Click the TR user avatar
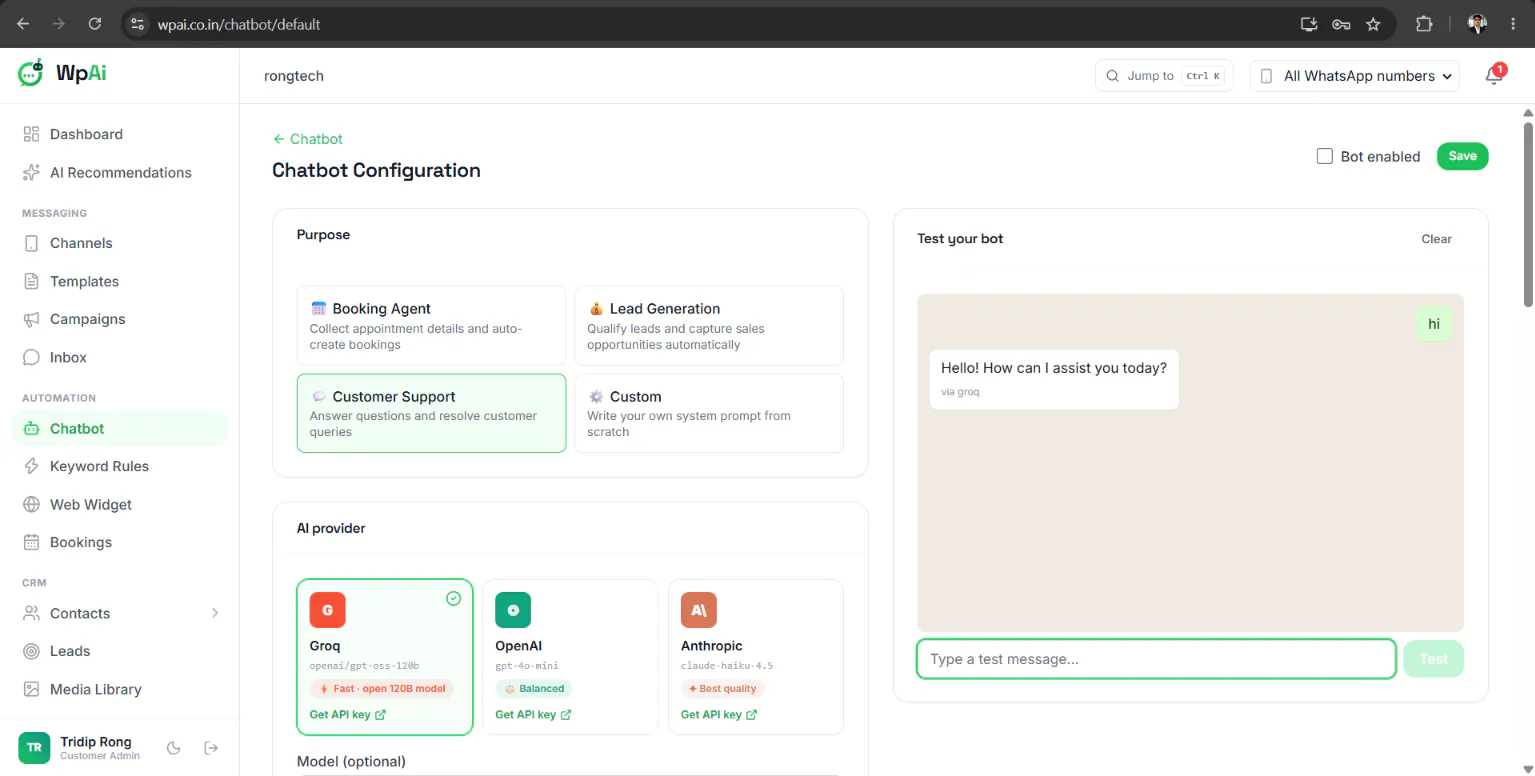 tap(34, 748)
